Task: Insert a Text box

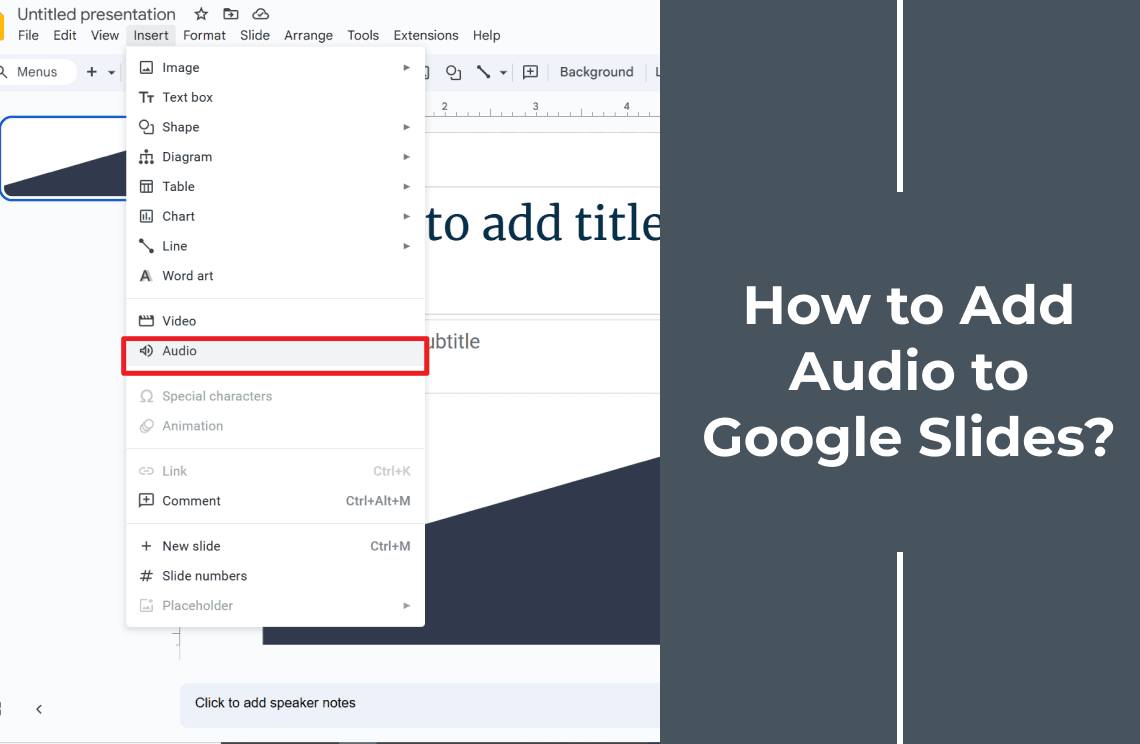Action: 275,97
